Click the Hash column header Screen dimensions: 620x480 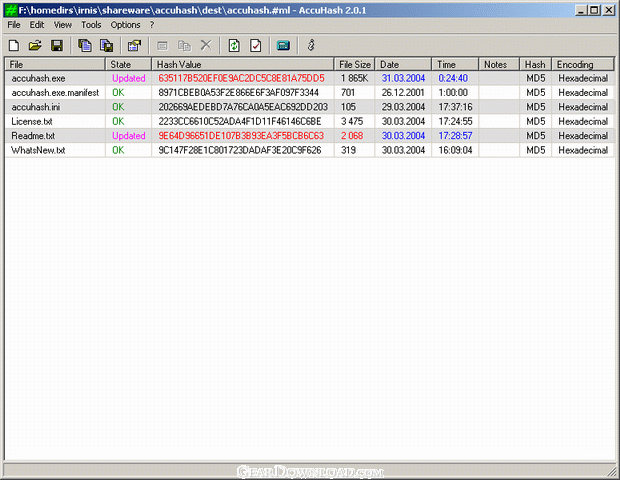coord(535,64)
